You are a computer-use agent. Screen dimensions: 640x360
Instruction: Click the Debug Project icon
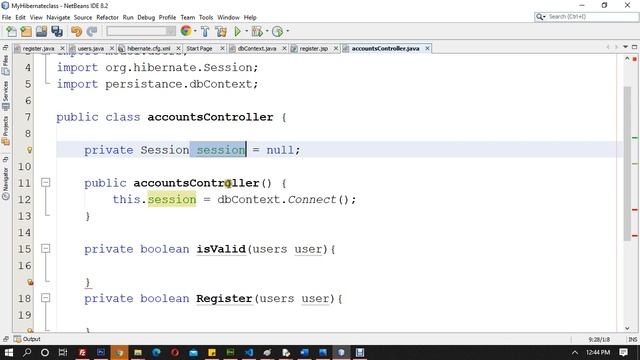(x=257, y=31)
